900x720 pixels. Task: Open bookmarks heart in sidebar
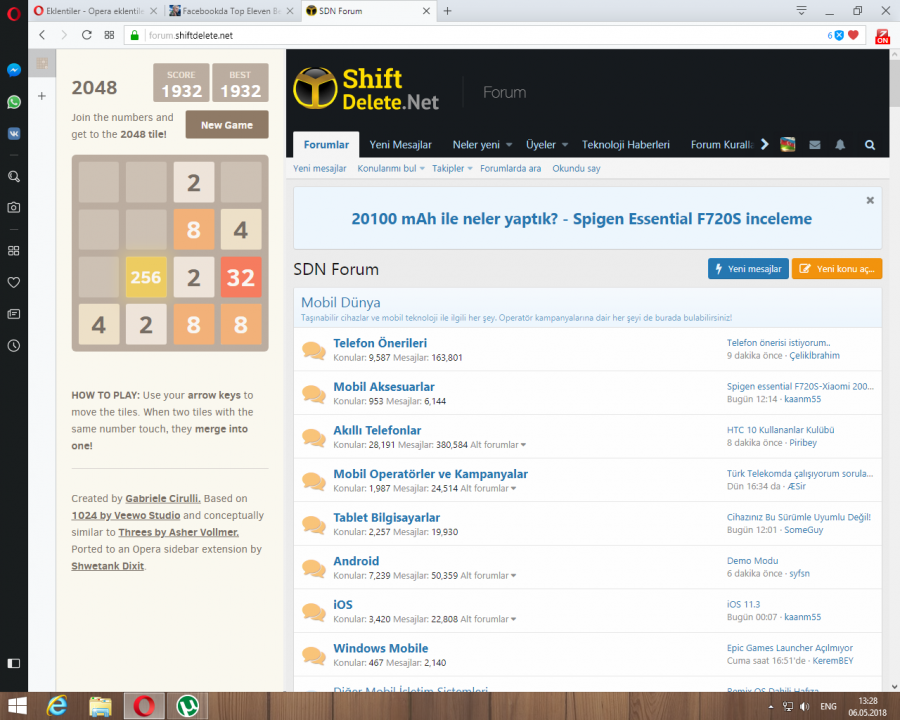coord(14,282)
